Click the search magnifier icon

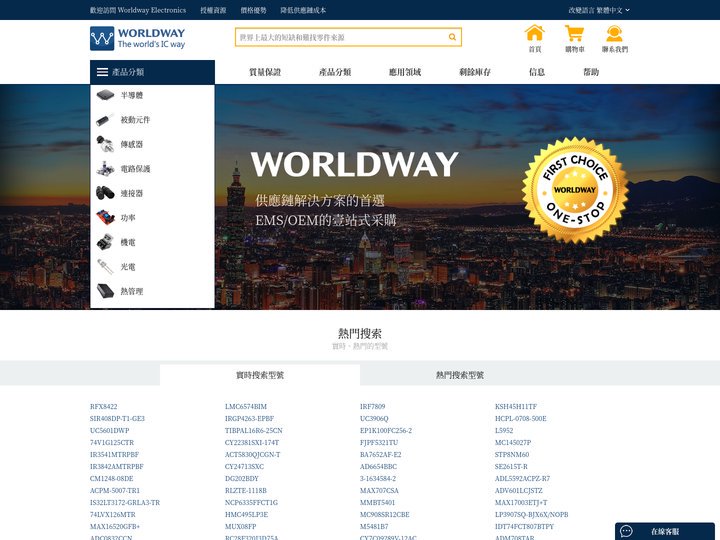click(452, 37)
